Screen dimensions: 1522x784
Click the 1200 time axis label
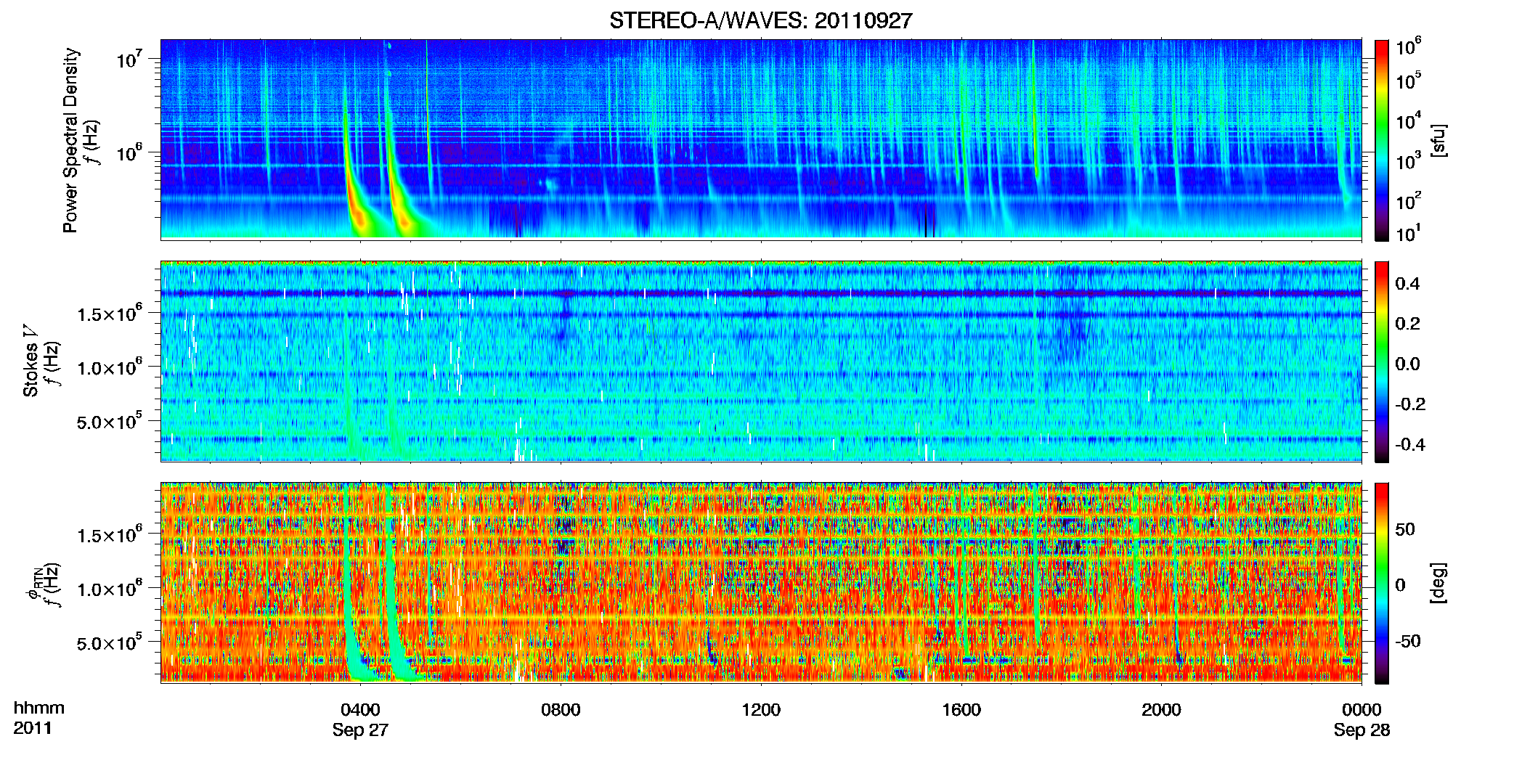click(761, 709)
